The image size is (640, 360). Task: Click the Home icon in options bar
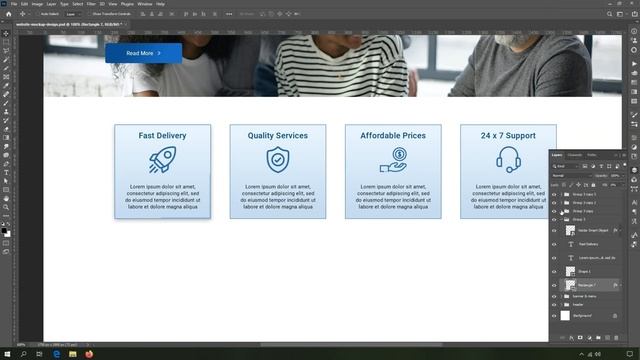(9, 14)
